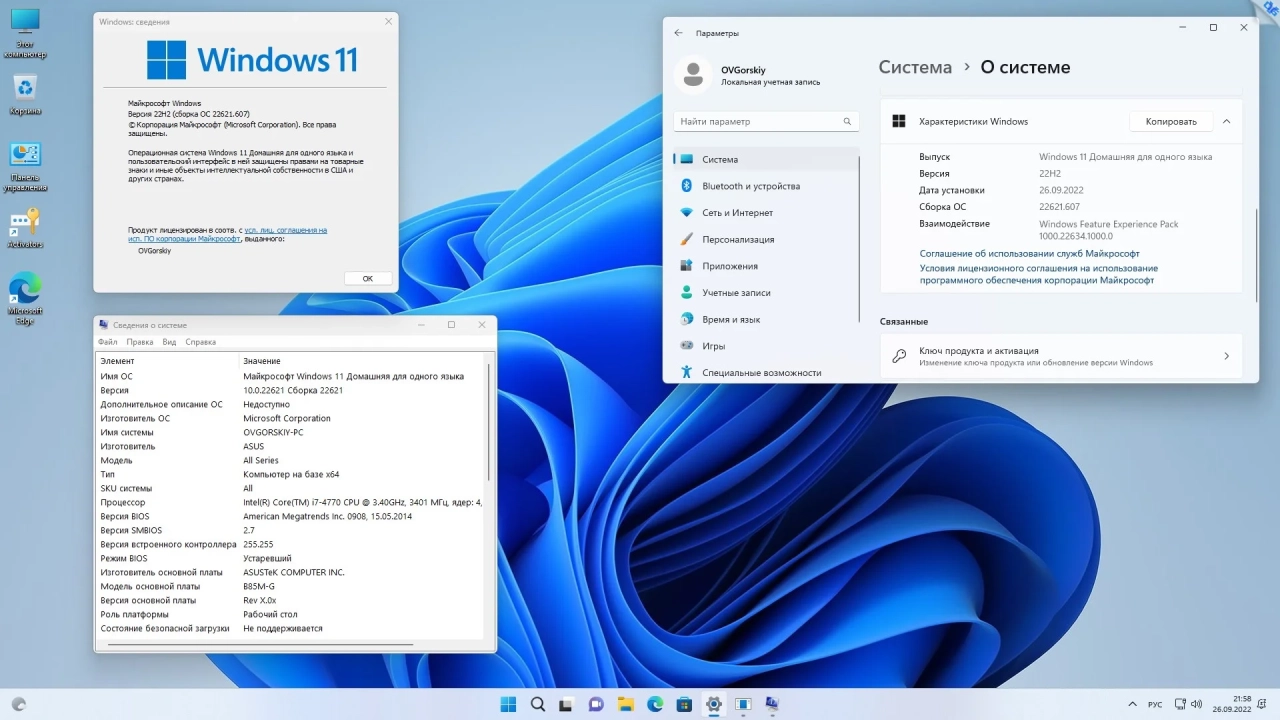Open Игры section in Settings
The image size is (1280, 720).
pos(766,346)
